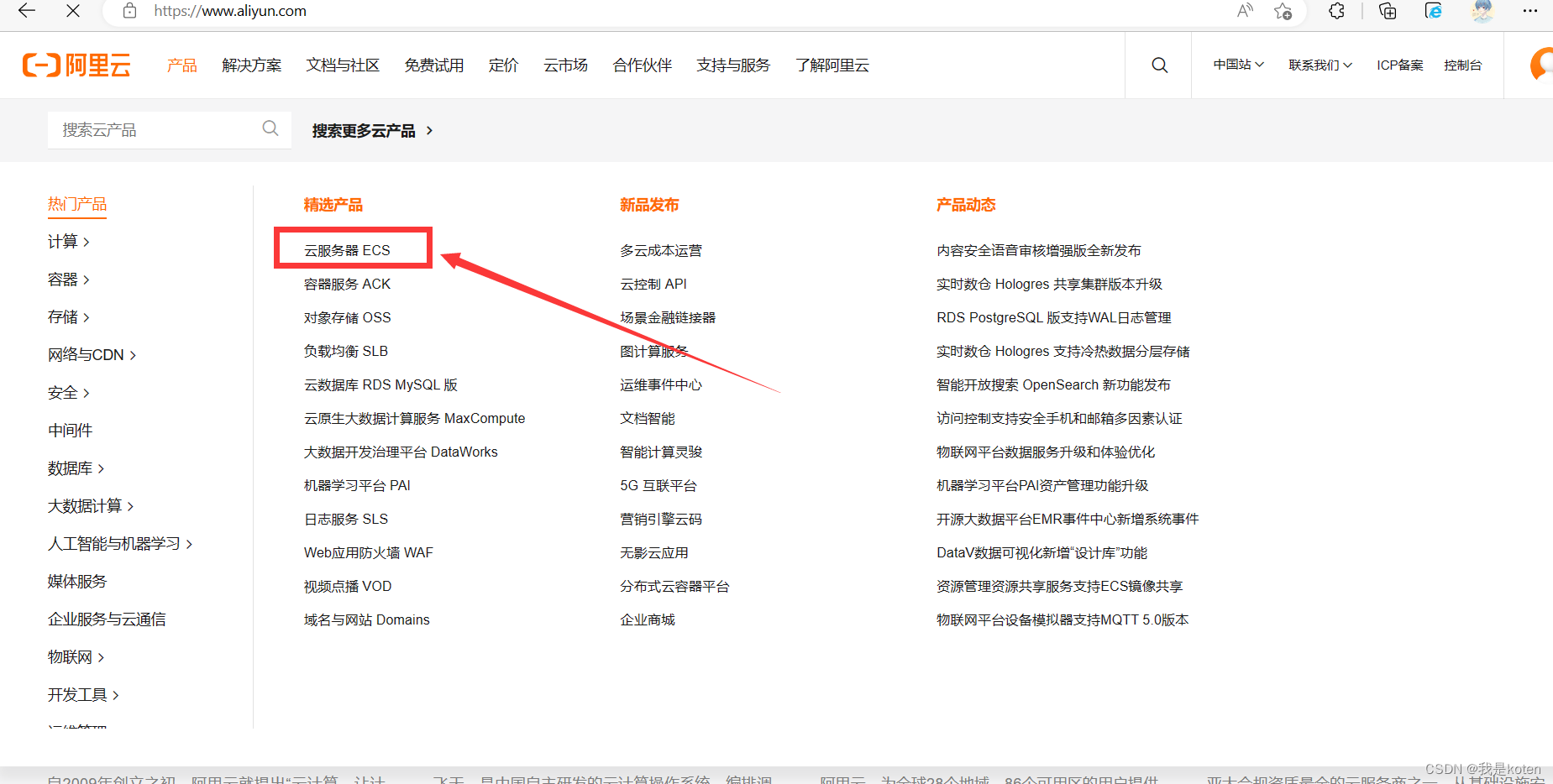Screen dimensions: 1553x784
Task: Open 大数据开发治理平台 DataWorks link
Action: tap(401, 452)
